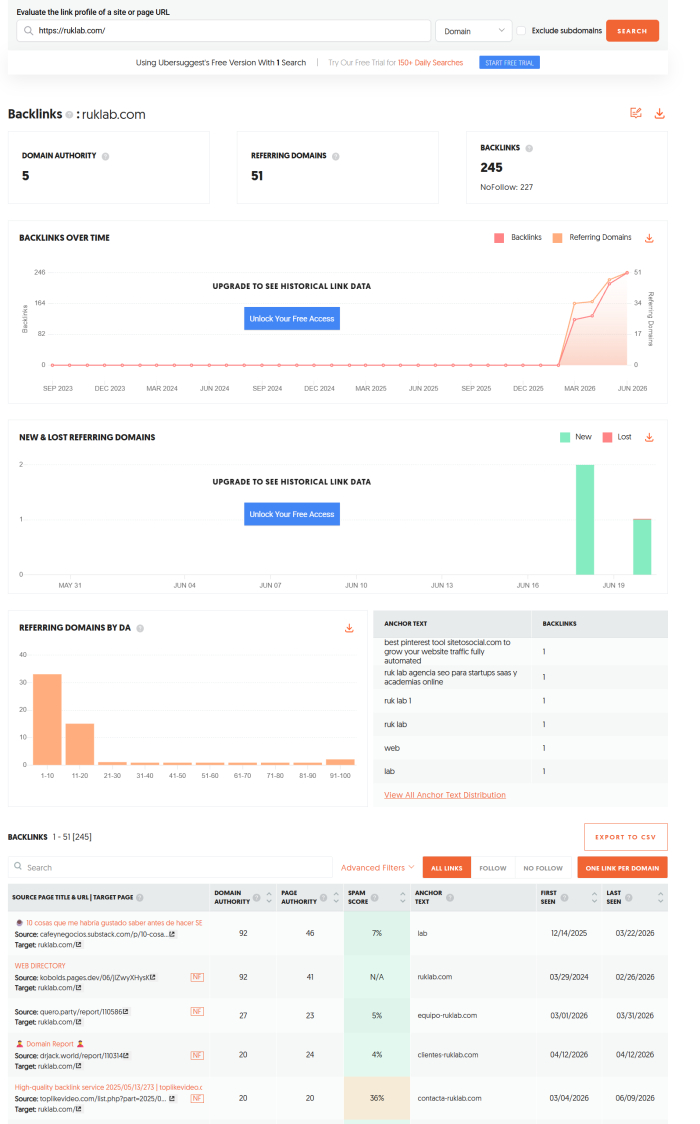700x1124 pixels.
Task: Open the Source Page Title column info icon
Action: click(140, 897)
